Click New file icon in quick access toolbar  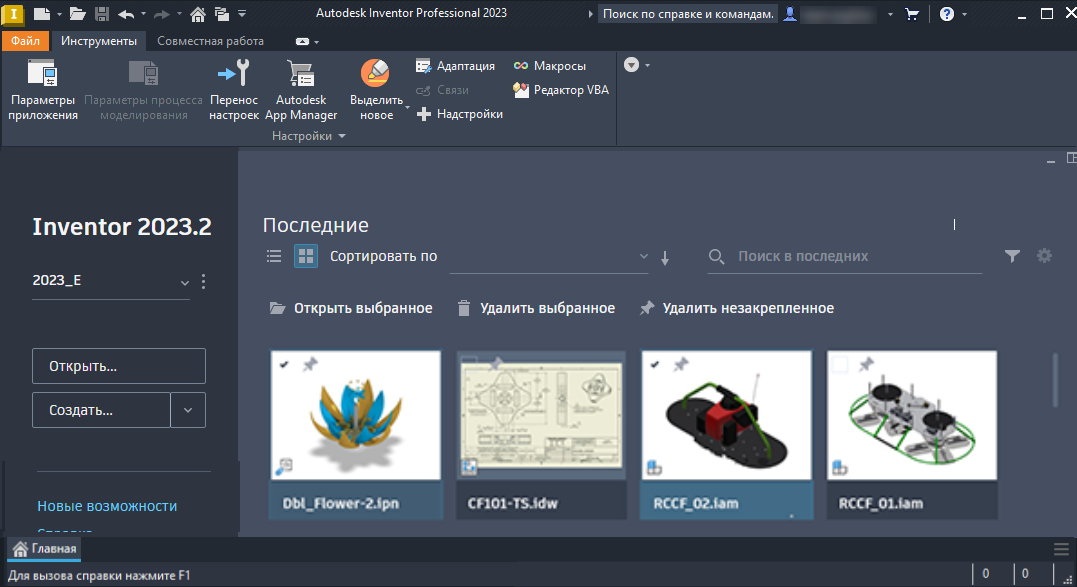click(42, 14)
